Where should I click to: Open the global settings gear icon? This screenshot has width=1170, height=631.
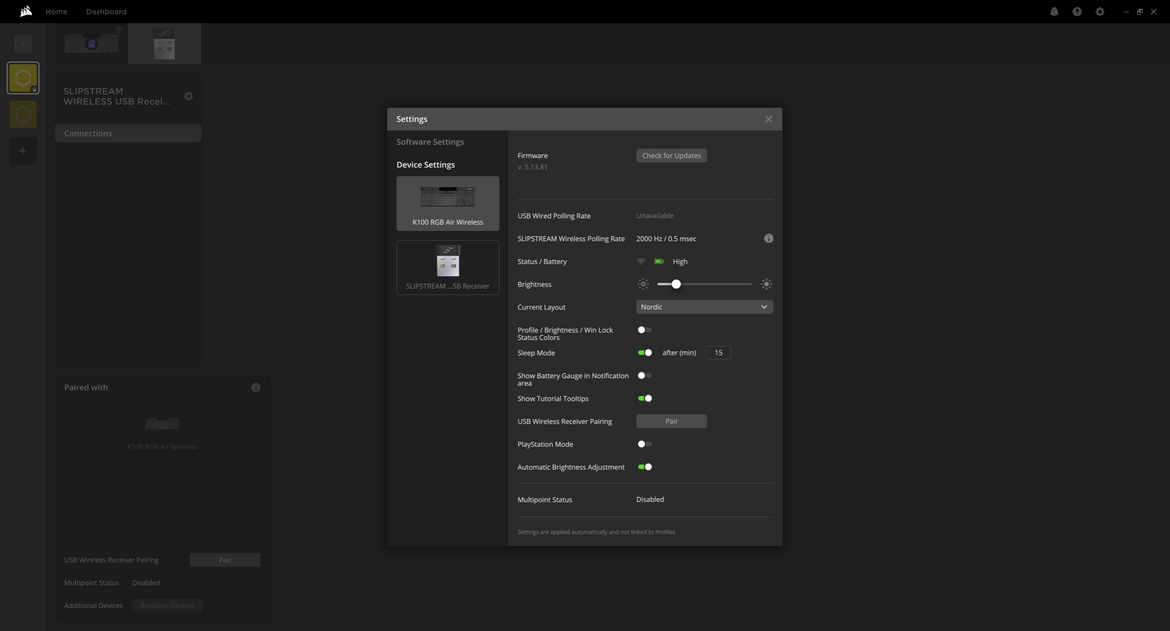tap(1100, 12)
